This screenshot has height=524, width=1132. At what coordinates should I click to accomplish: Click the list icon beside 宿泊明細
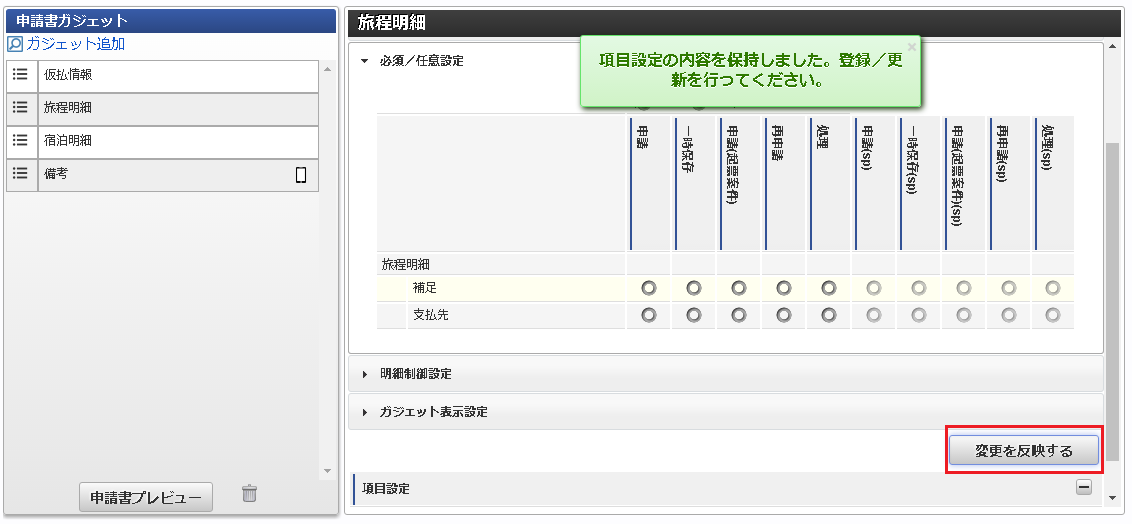point(19,141)
